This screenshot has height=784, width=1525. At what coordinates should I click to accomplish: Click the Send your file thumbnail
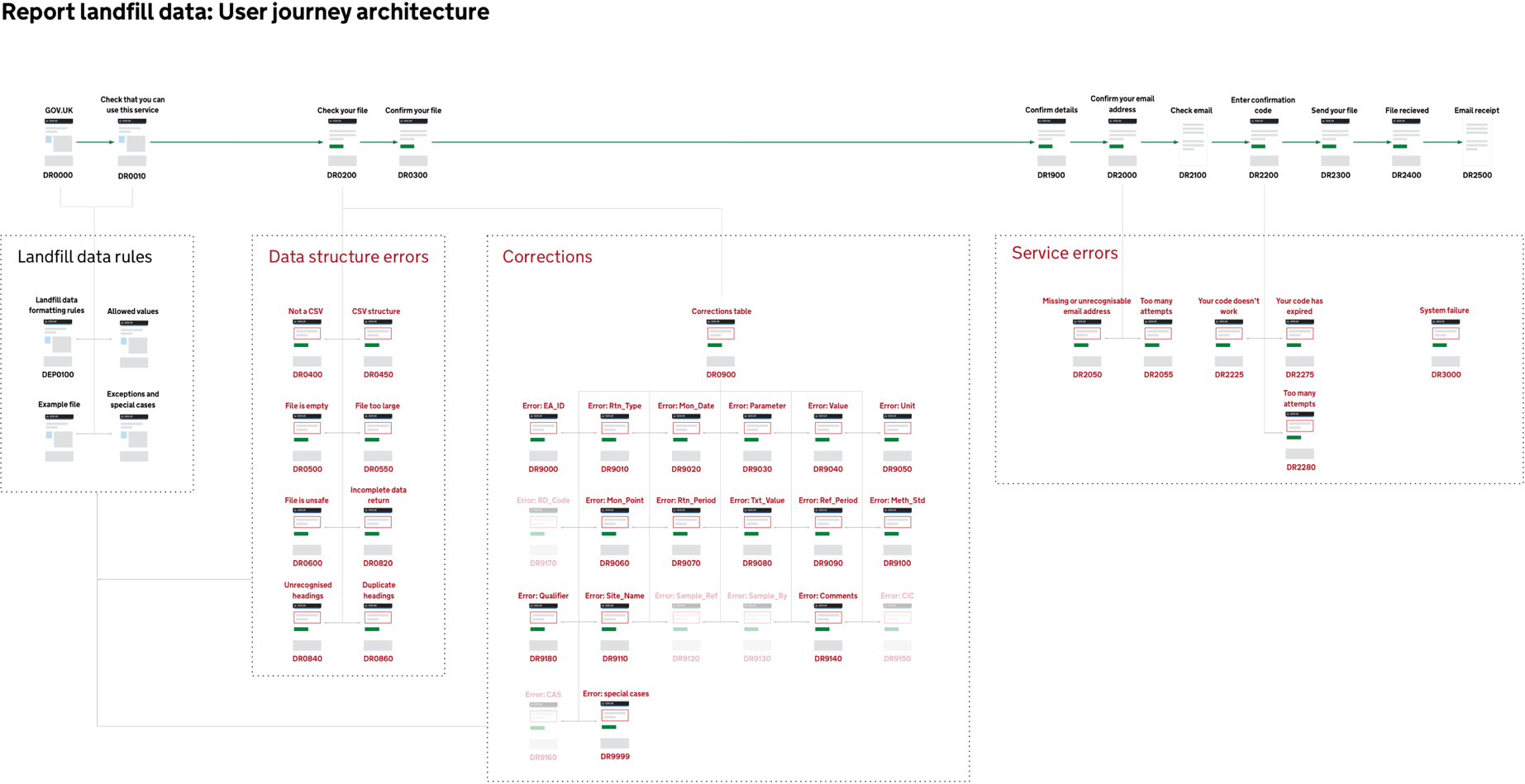[x=1335, y=142]
